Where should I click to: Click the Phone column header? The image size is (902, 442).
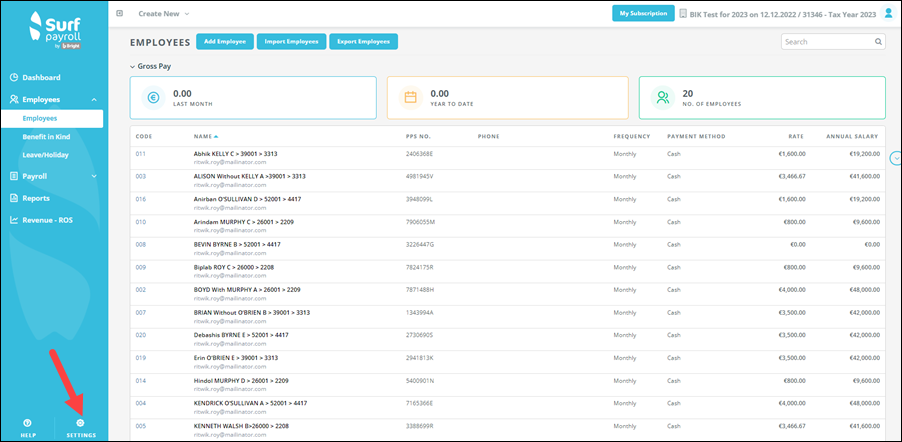488,137
